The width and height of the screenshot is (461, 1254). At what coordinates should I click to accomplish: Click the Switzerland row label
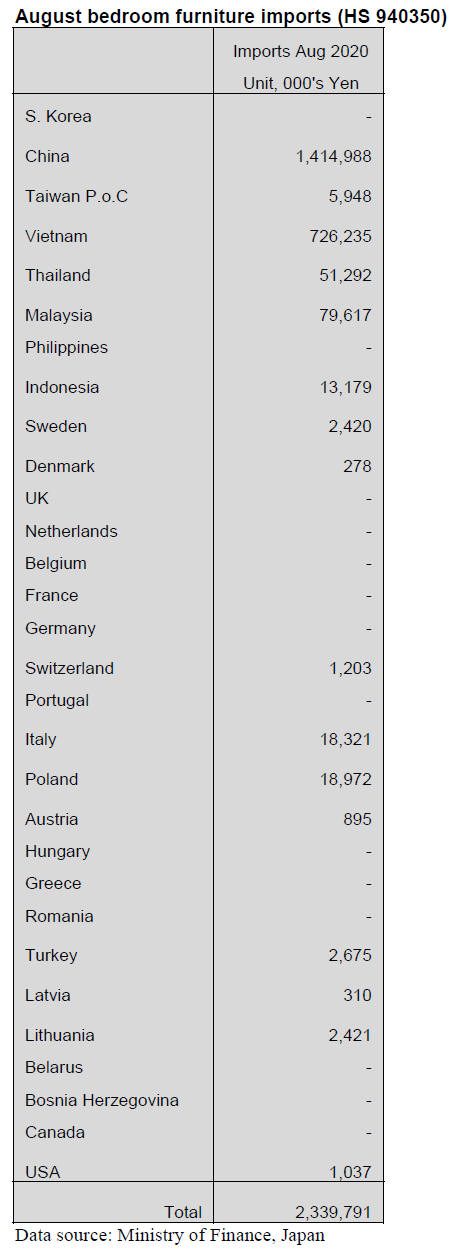click(69, 669)
